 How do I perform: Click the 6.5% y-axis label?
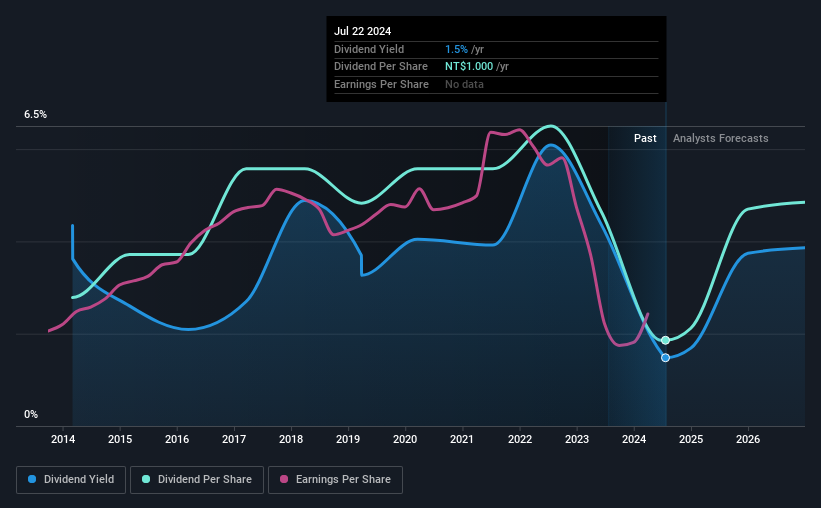[36, 114]
